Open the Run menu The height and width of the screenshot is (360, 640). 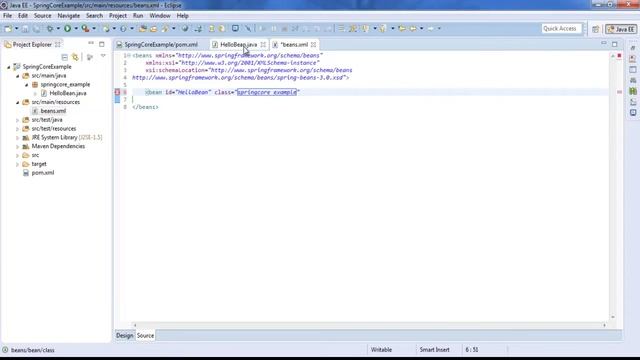[x=138, y=16]
